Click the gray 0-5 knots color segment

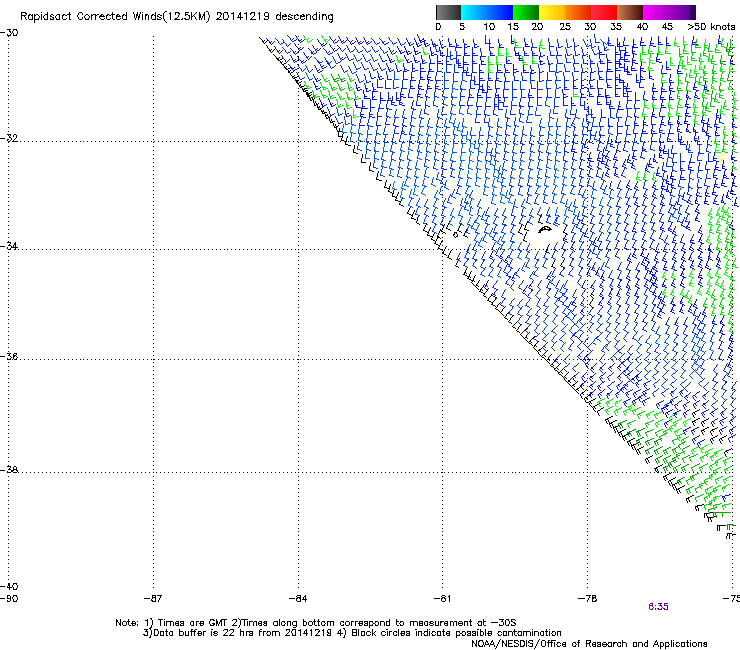[x=448, y=12]
